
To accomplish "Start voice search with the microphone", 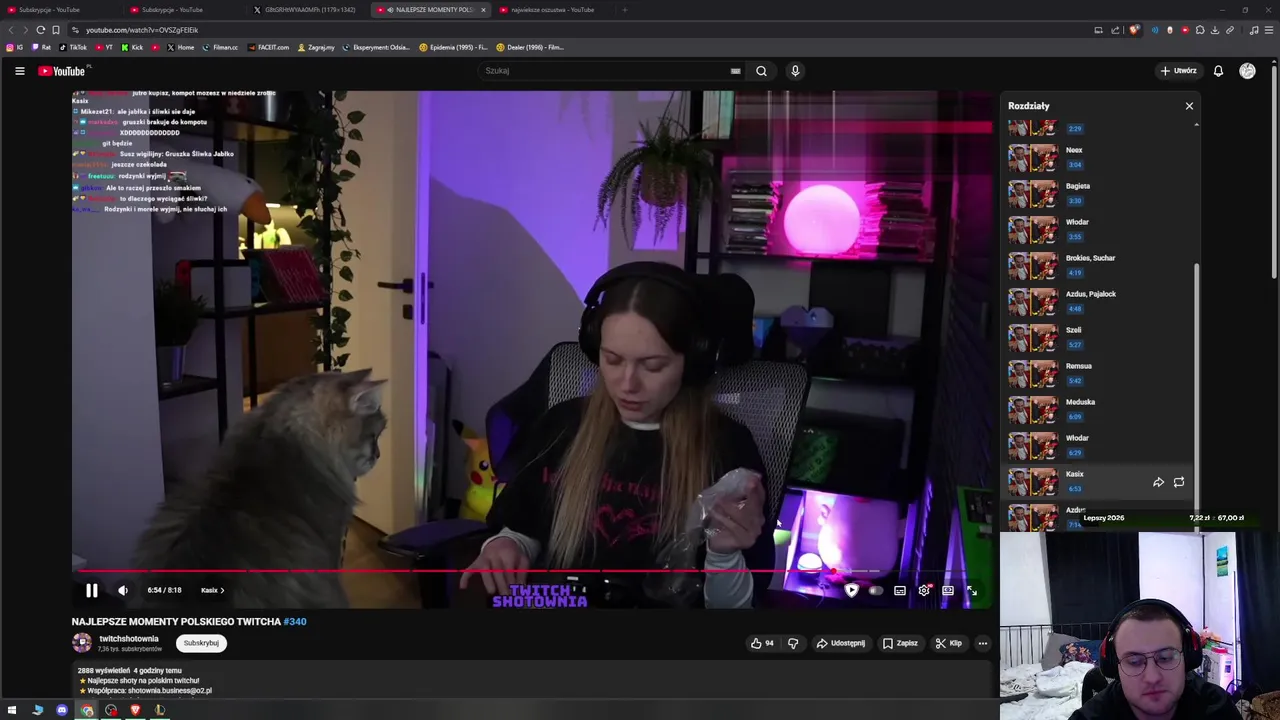I will point(795,71).
